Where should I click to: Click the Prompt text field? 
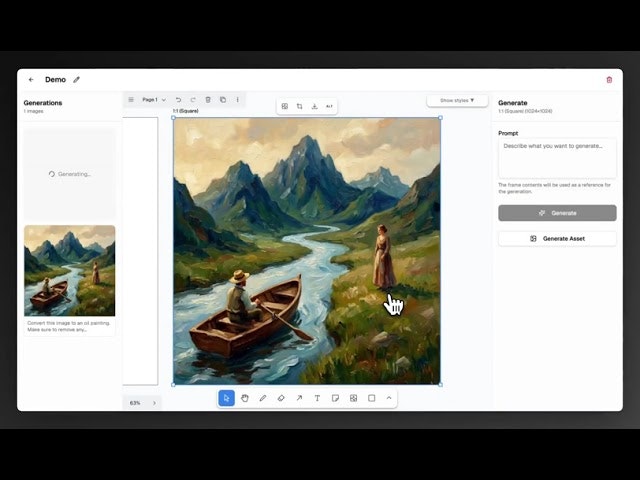(557, 158)
